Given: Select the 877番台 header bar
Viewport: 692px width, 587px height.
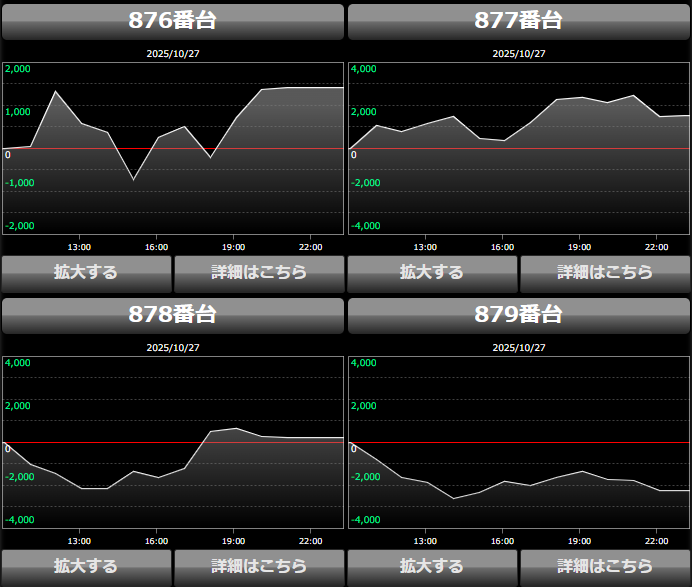Looking at the screenshot, I should pyautogui.click(x=519, y=21).
